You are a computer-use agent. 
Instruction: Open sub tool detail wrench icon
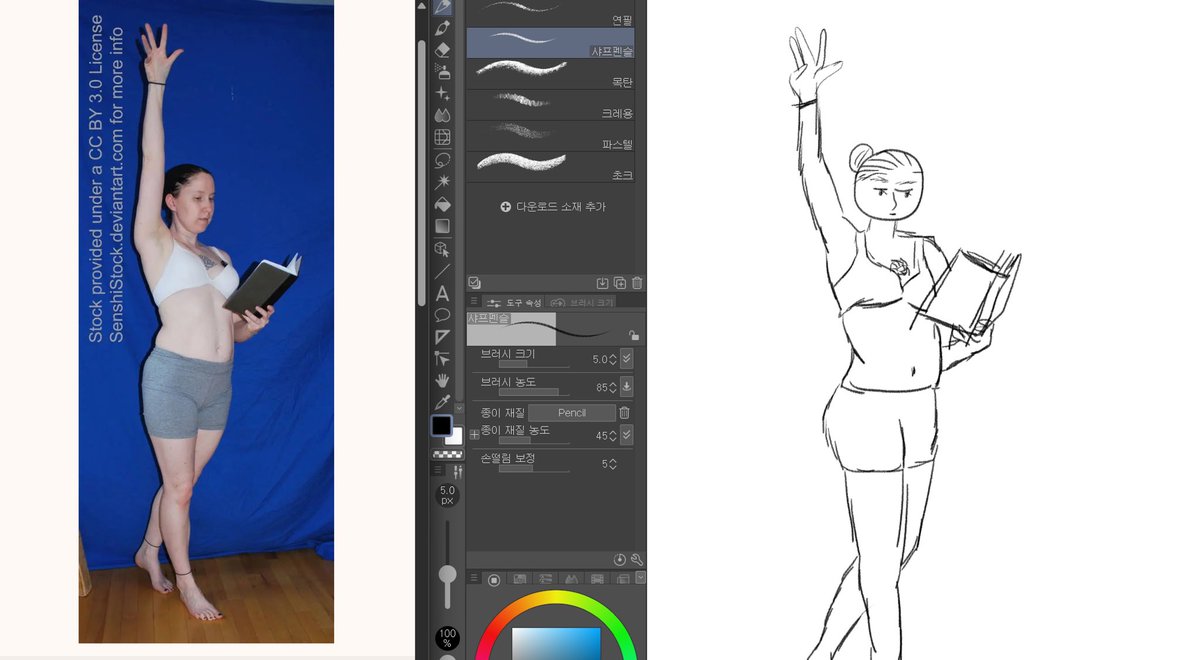tap(637, 560)
